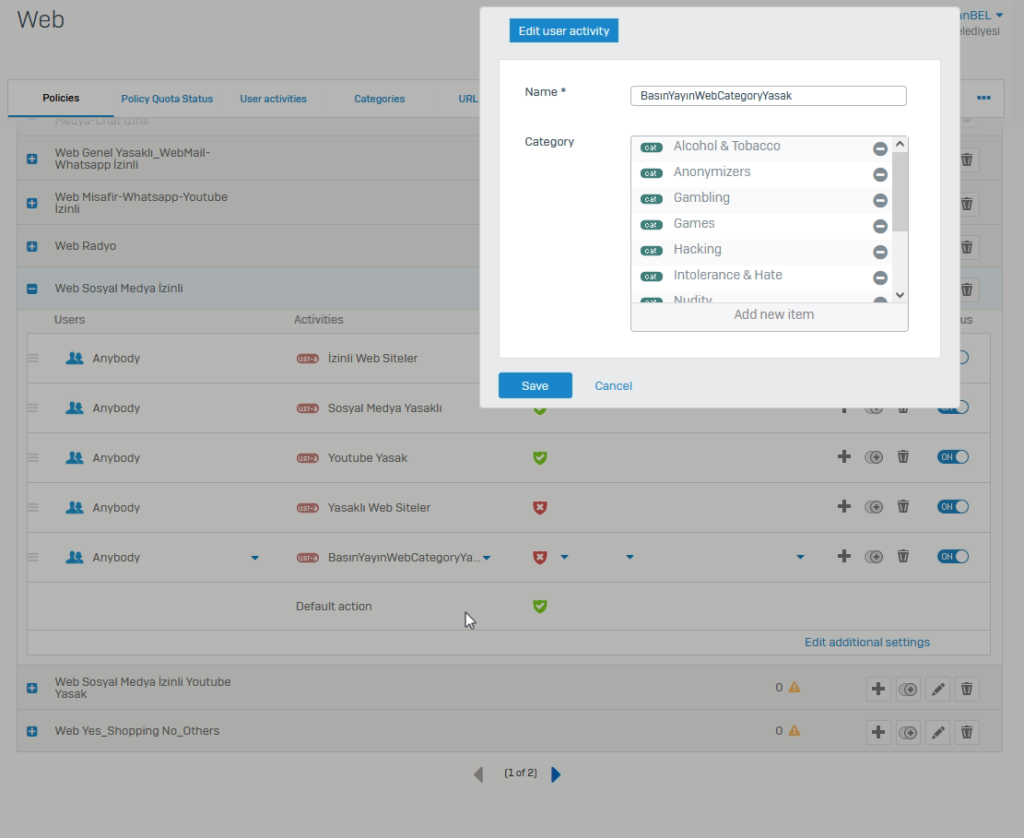1024x838 pixels.
Task: Delete Web Sosyal Medya İzinli Youtube Yasak policy
Action: 966,688
